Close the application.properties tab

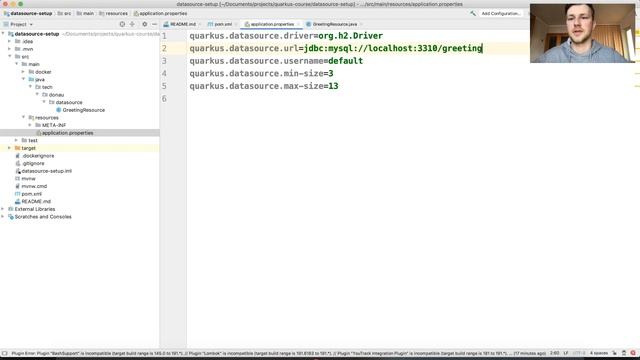[298, 24]
